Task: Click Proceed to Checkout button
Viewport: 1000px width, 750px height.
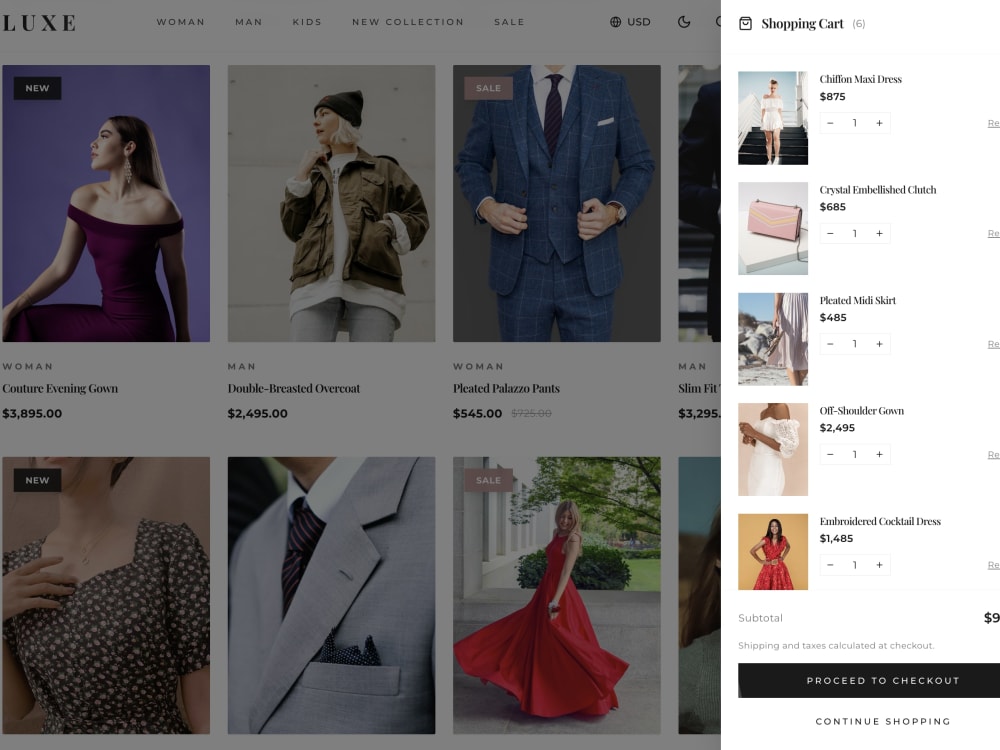Action: tap(869, 680)
